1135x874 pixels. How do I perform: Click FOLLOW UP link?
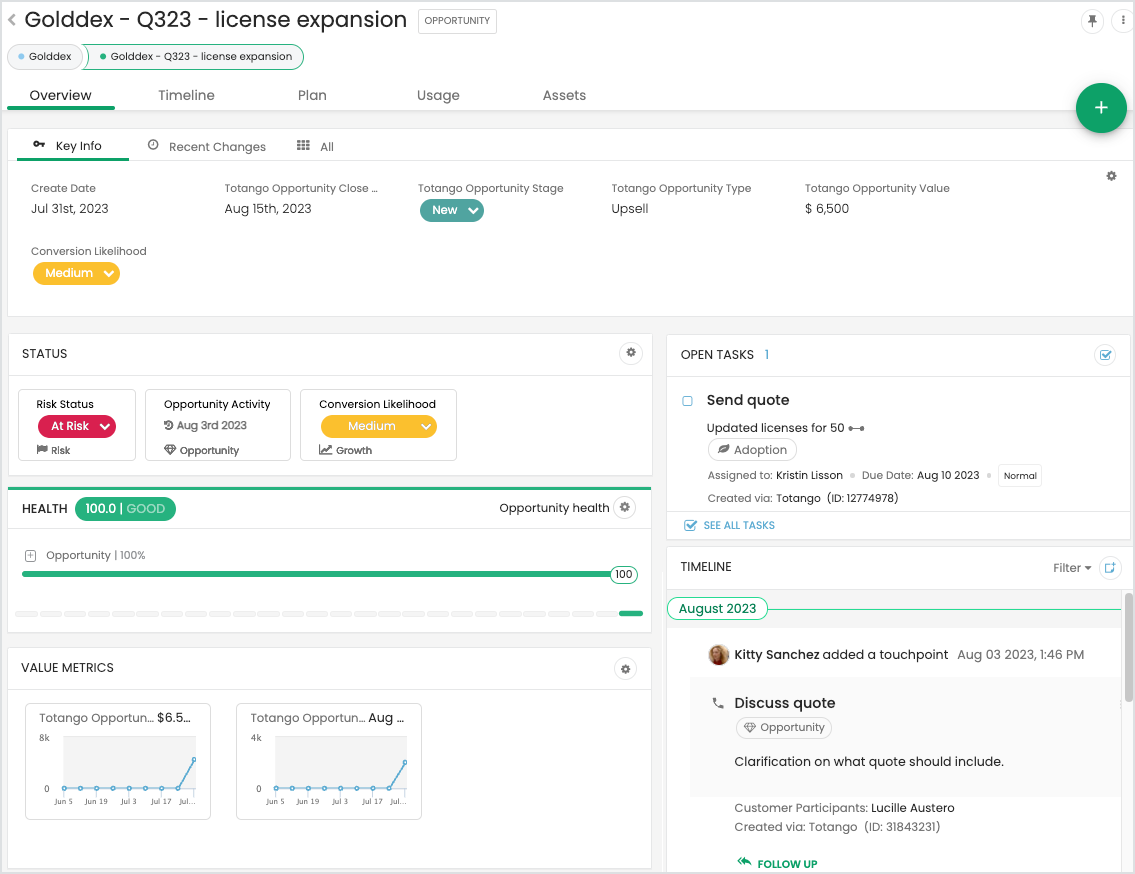coord(787,864)
